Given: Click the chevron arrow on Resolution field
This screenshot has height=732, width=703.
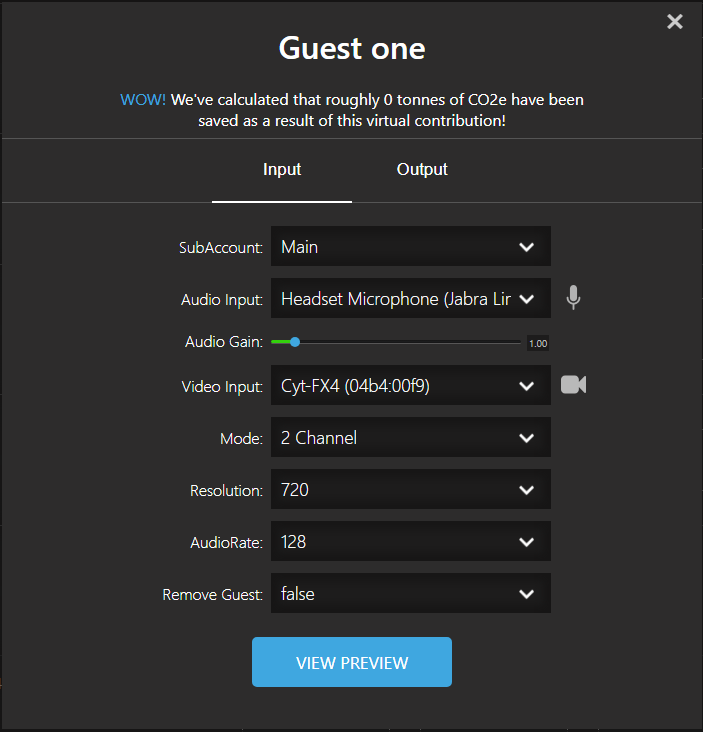Looking at the screenshot, I should tap(527, 490).
